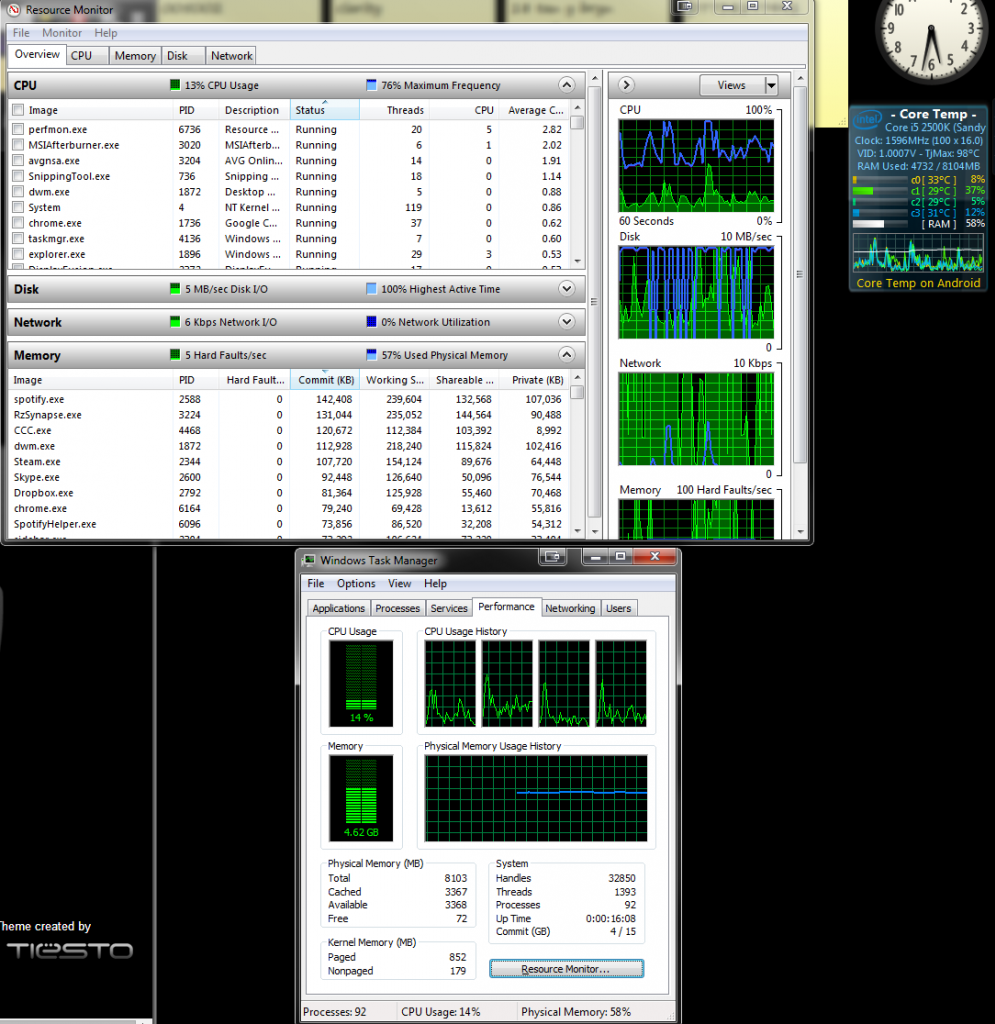
Task: Open Resource Monitor Help menu
Action: pyautogui.click(x=106, y=33)
